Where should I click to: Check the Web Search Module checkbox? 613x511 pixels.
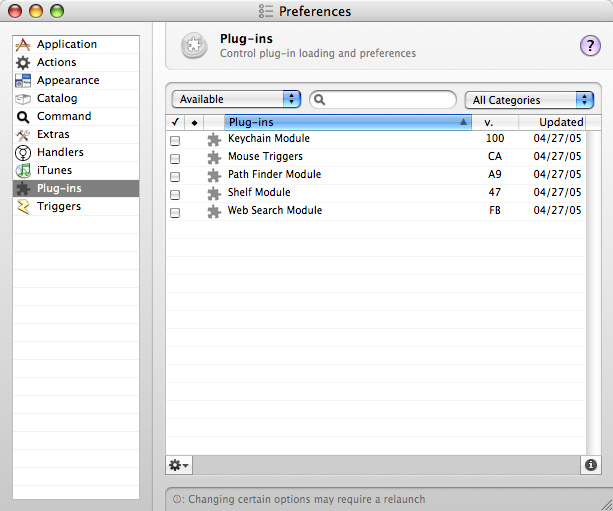click(175, 213)
